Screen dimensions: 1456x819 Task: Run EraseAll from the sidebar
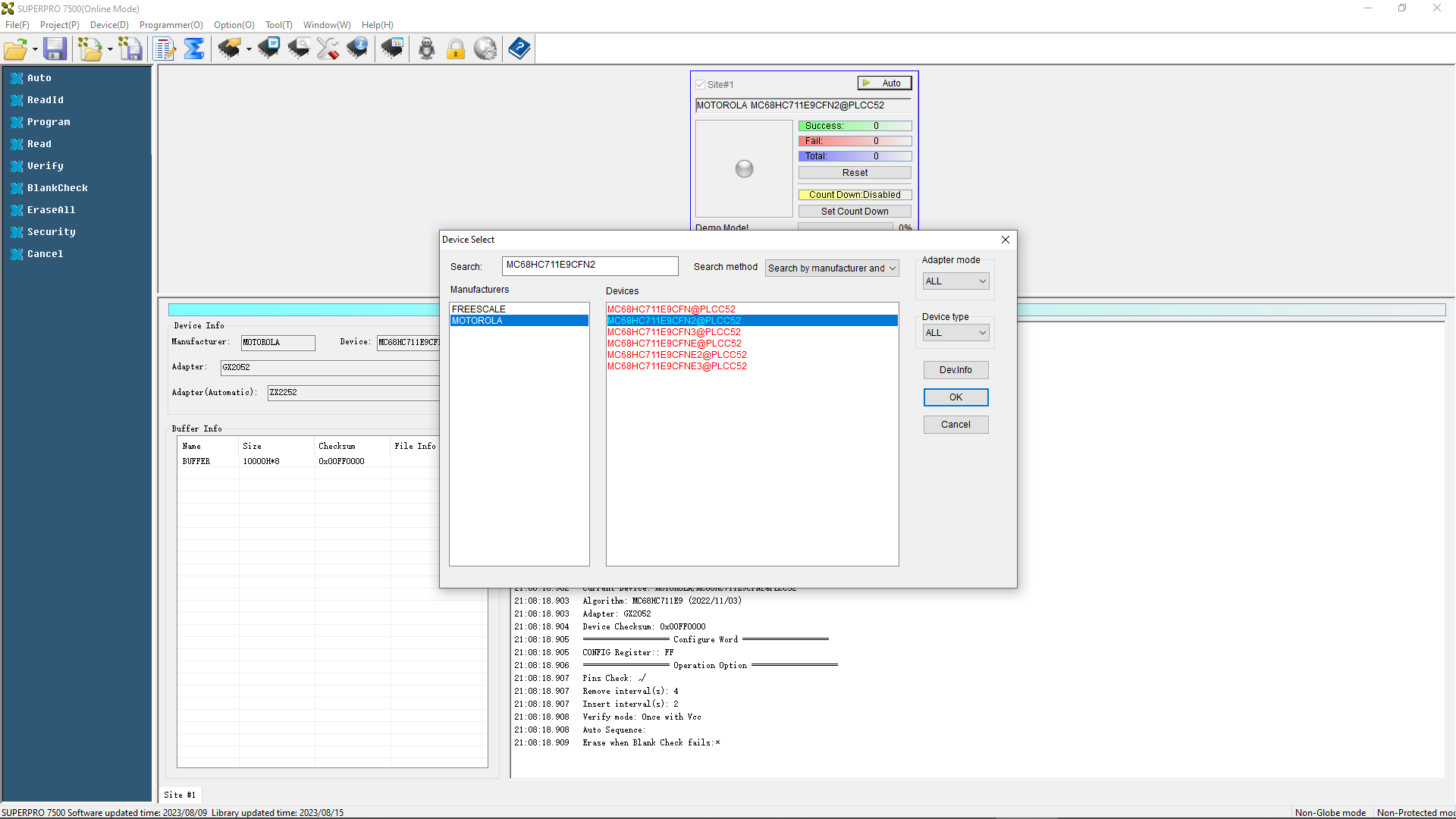[x=52, y=210]
